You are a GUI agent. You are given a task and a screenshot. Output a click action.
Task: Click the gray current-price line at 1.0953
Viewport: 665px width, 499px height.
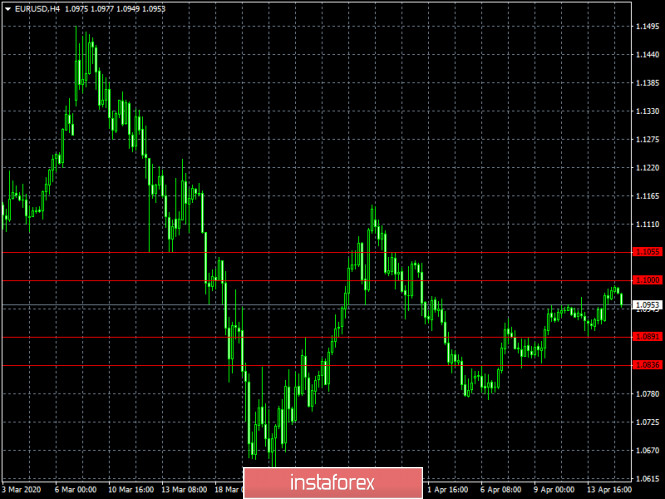(x=317, y=305)
